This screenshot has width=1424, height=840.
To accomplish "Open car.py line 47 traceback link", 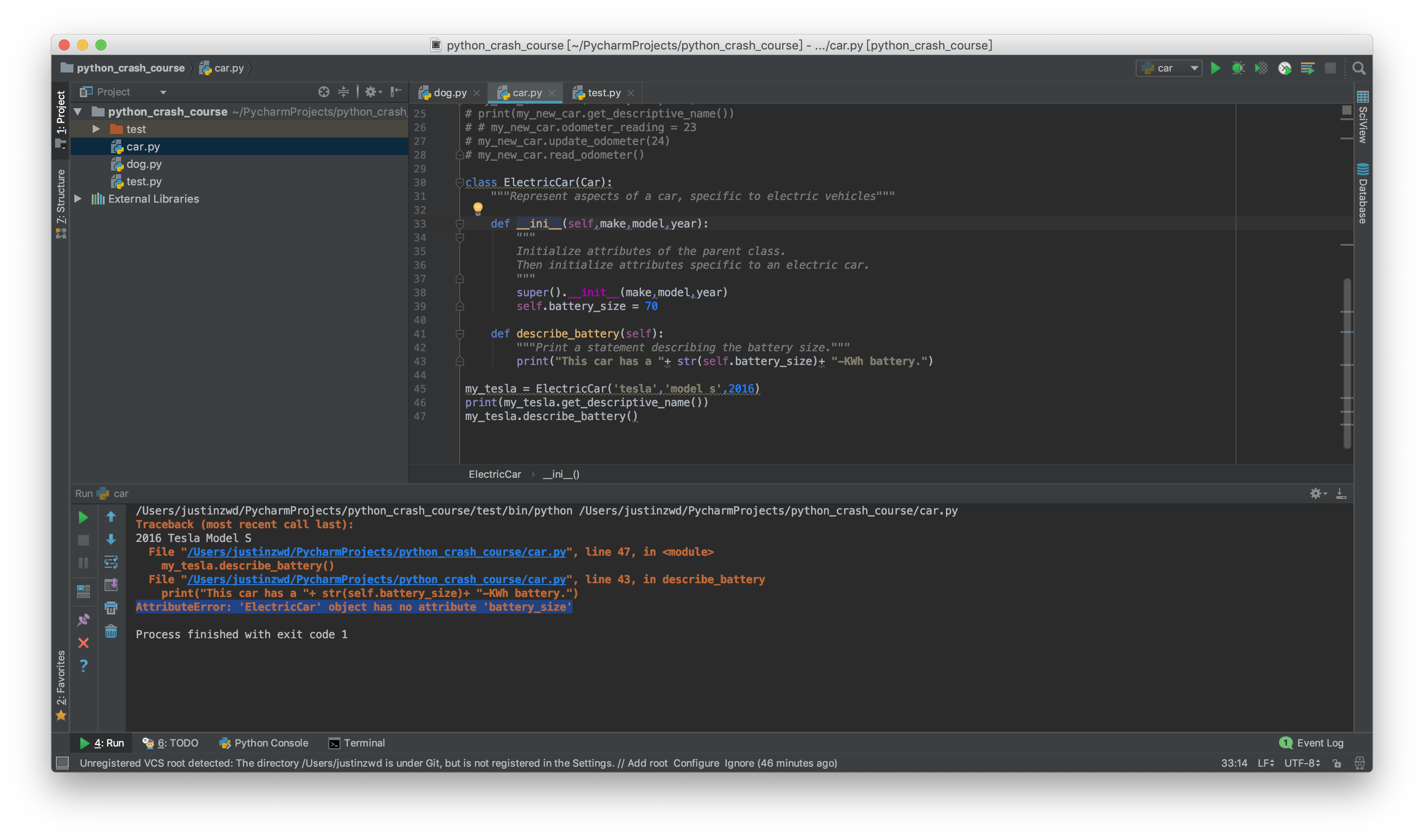I will (x=377, y=552).
